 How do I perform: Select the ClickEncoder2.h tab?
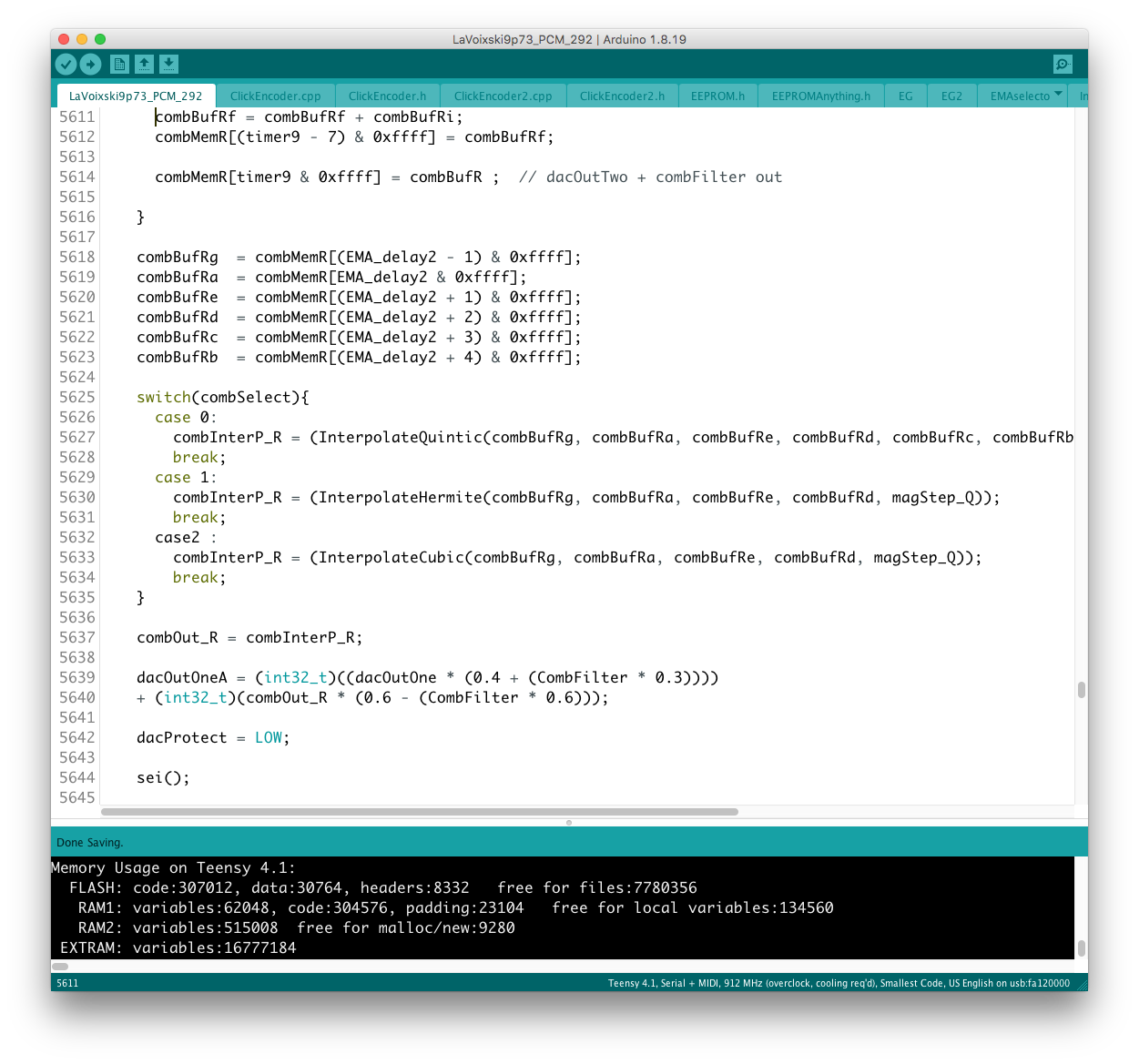tap(622, 96)
